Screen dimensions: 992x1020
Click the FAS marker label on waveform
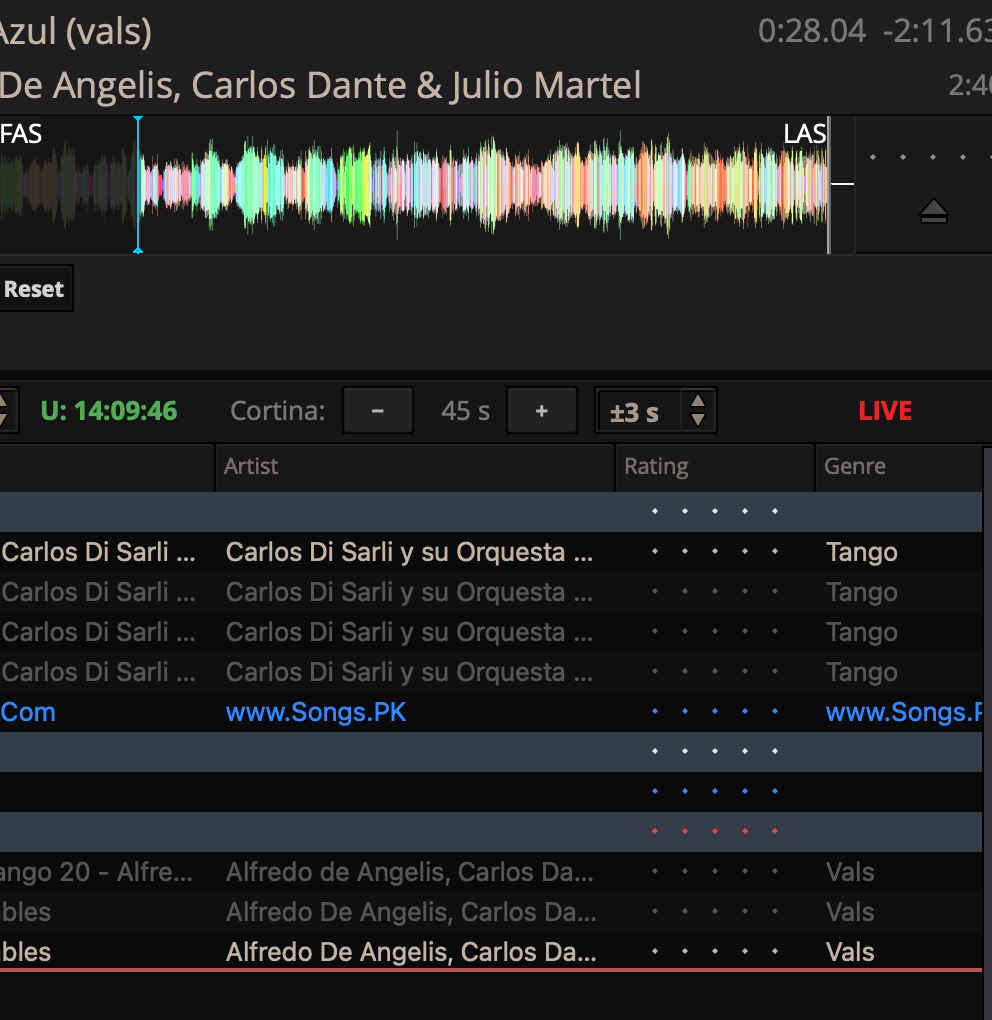tap(21, 134)
